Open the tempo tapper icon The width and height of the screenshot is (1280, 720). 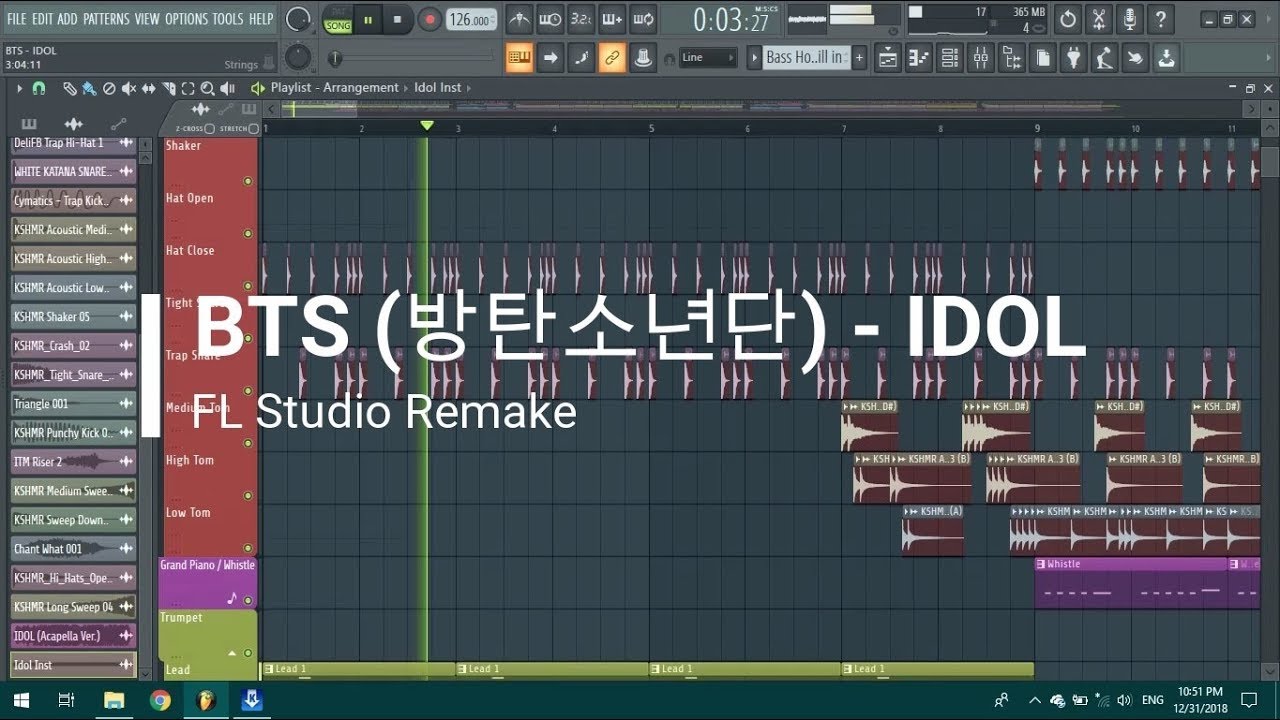pyautogui.click(x=1104, y=58)
